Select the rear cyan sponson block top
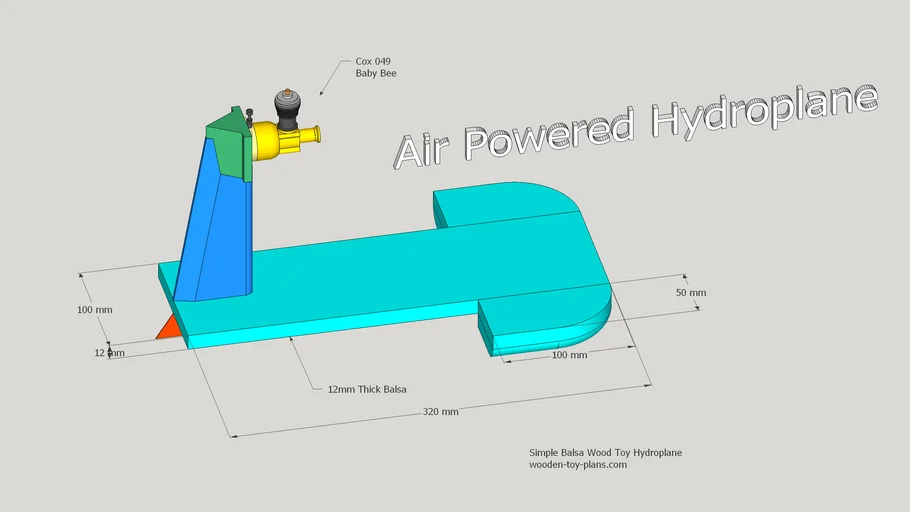 tap(480, 203)
